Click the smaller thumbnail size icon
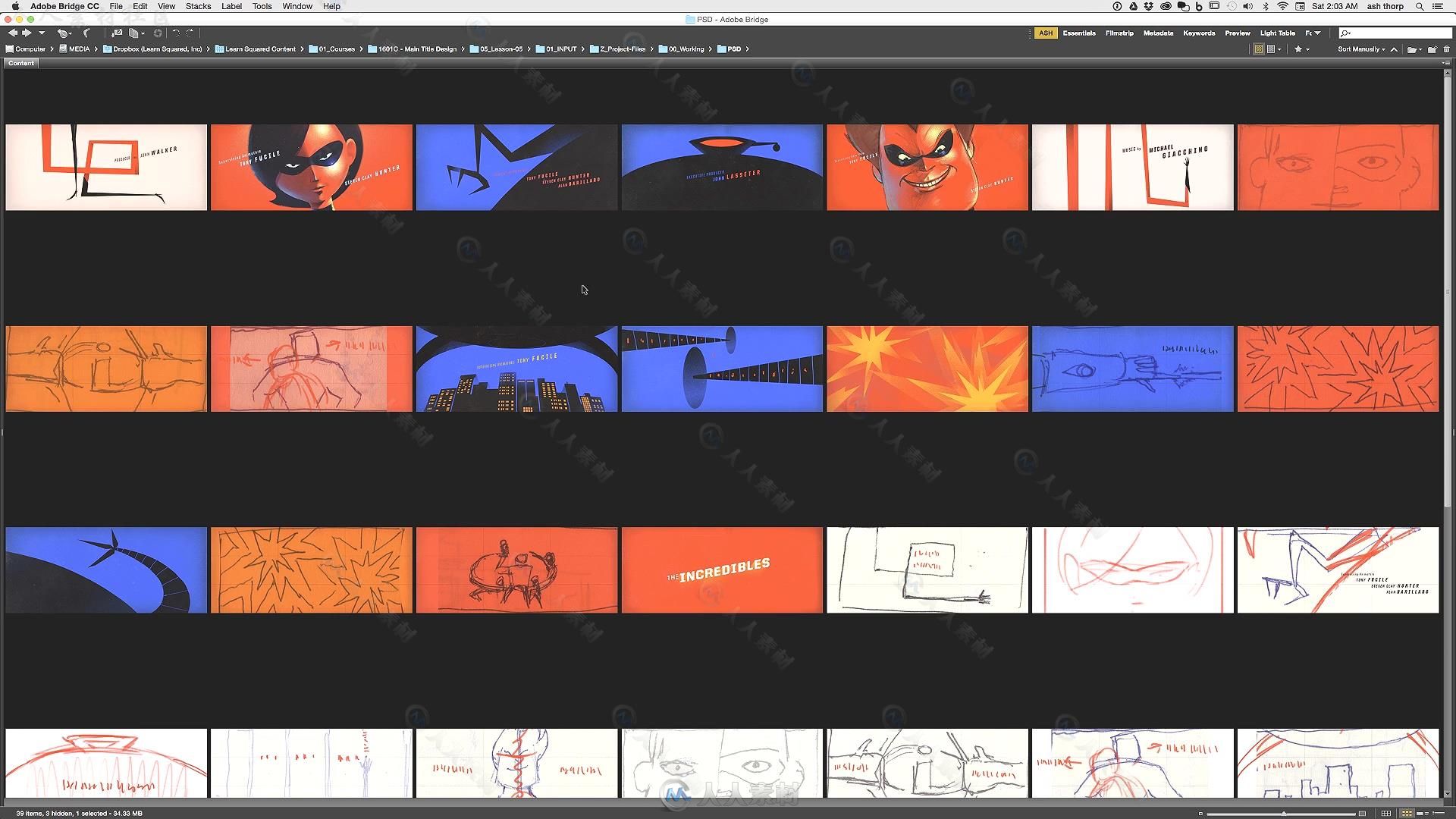1456x819 pixels. (x=1200, y=814)
